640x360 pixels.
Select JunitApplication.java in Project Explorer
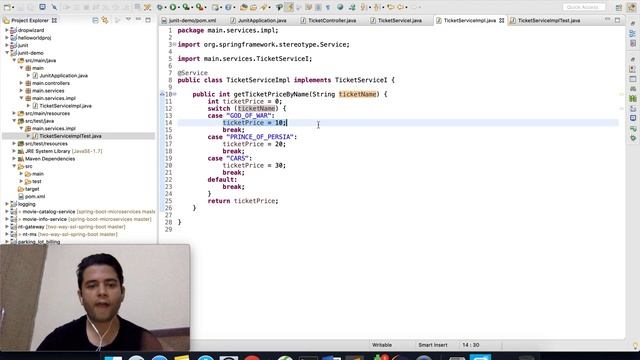point(63,76)
